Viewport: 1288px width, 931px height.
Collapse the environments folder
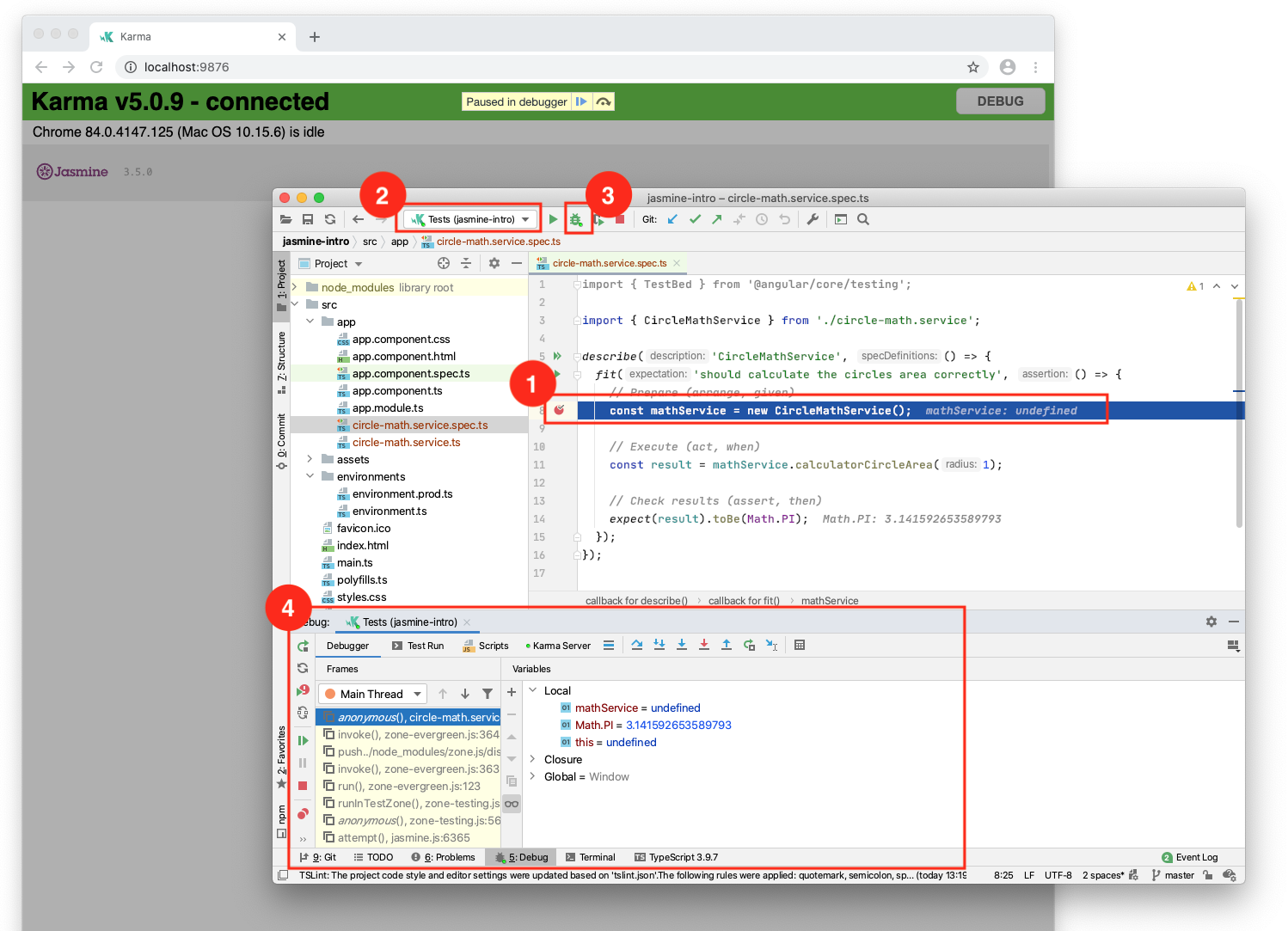[310, 476]
